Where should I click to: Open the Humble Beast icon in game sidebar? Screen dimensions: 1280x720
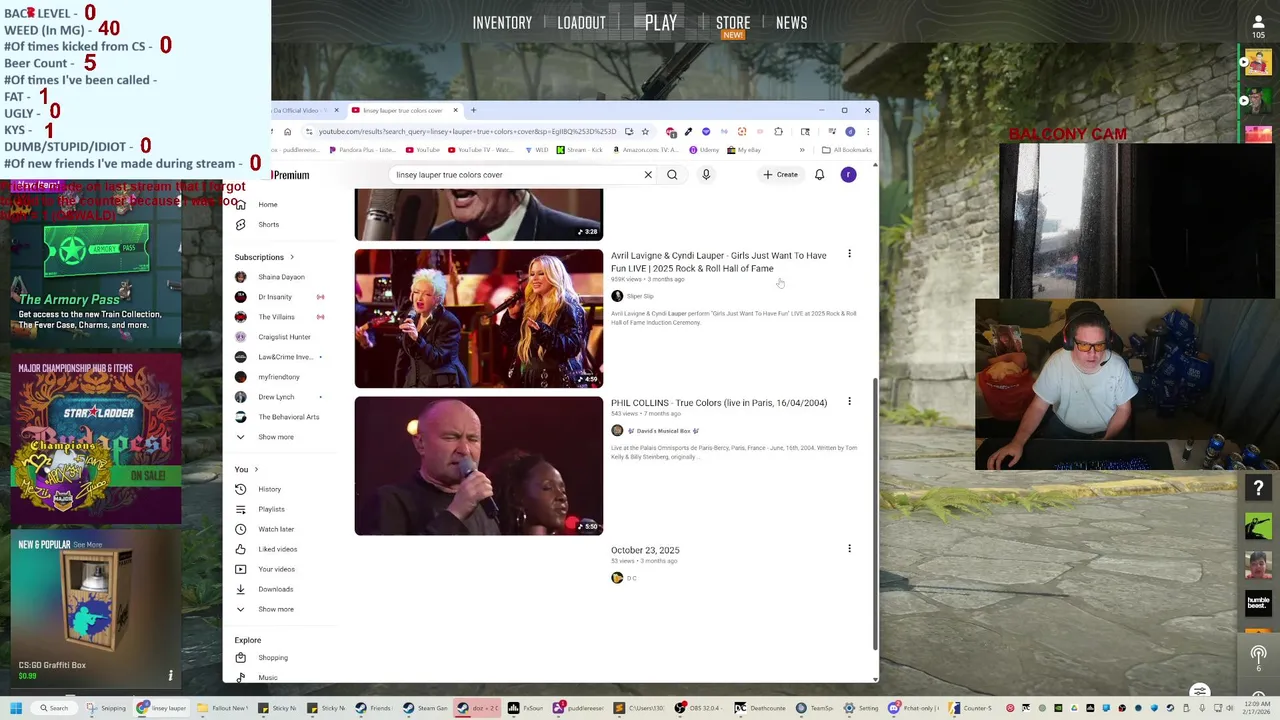pos(1258,602)
